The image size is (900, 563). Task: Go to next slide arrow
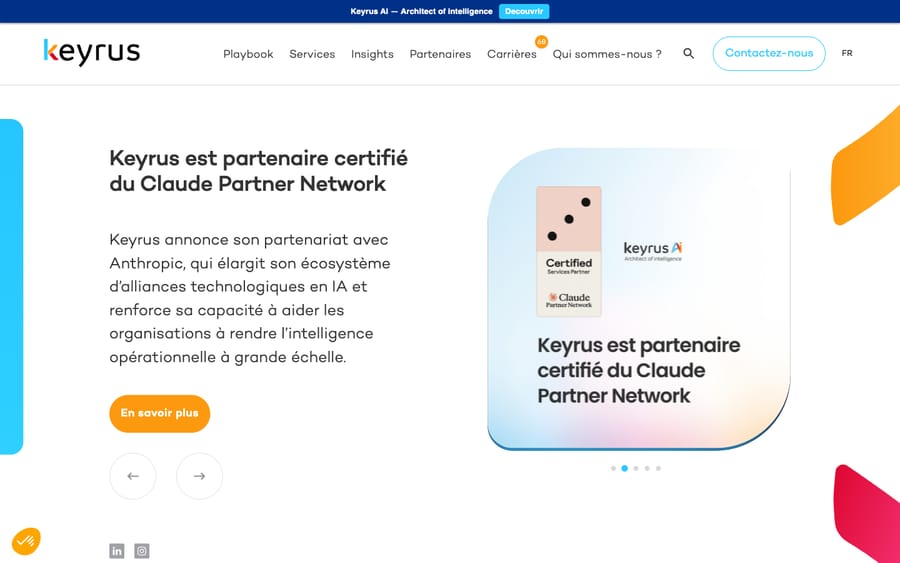[199, 476]
